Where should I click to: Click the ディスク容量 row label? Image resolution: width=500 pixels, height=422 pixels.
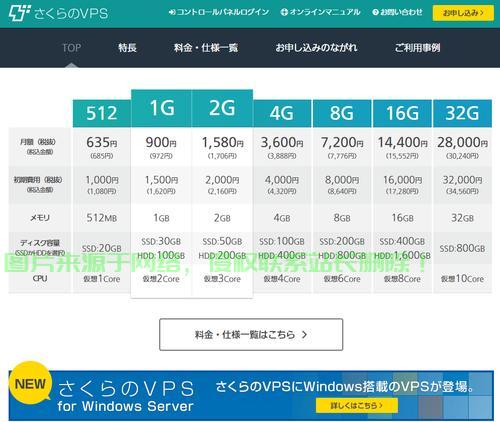pos(40,243)
